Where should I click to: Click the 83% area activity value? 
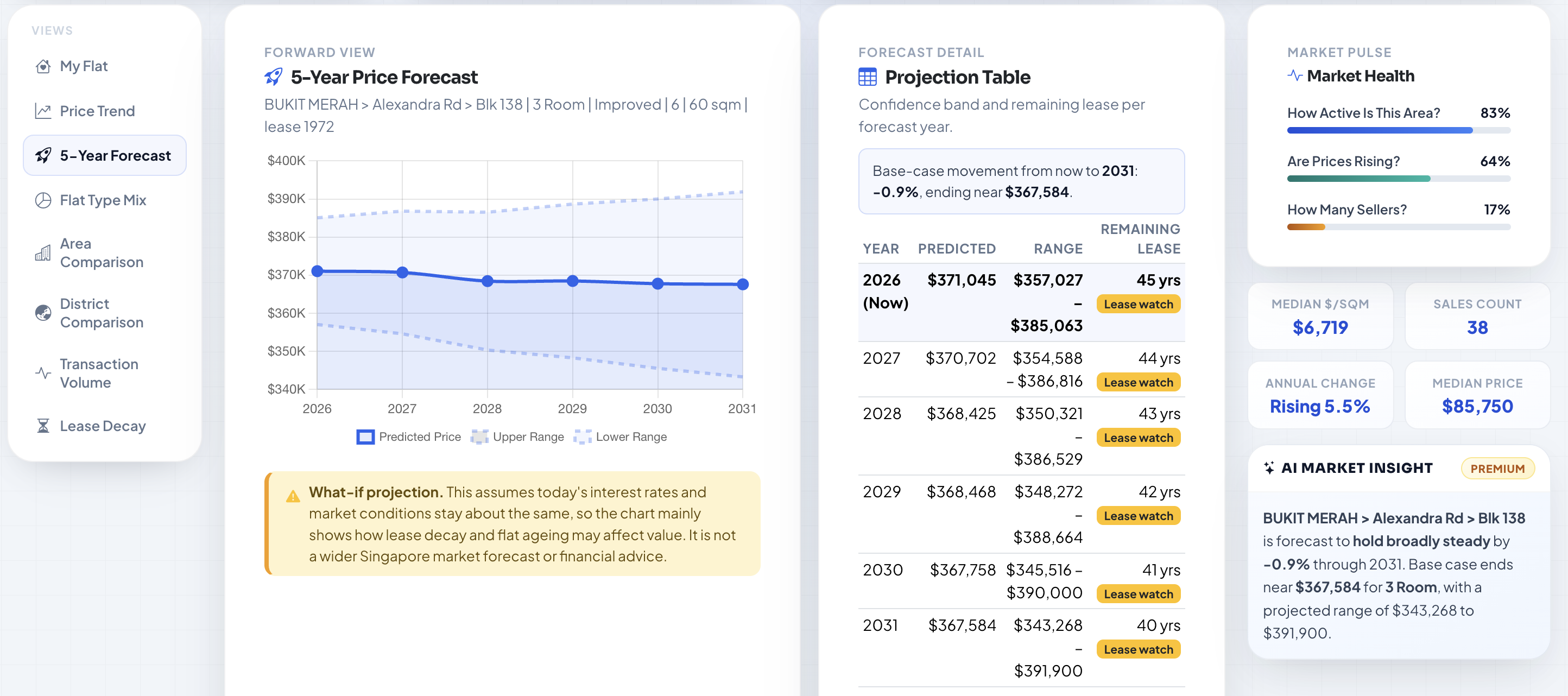click(x=1495, y=113)
